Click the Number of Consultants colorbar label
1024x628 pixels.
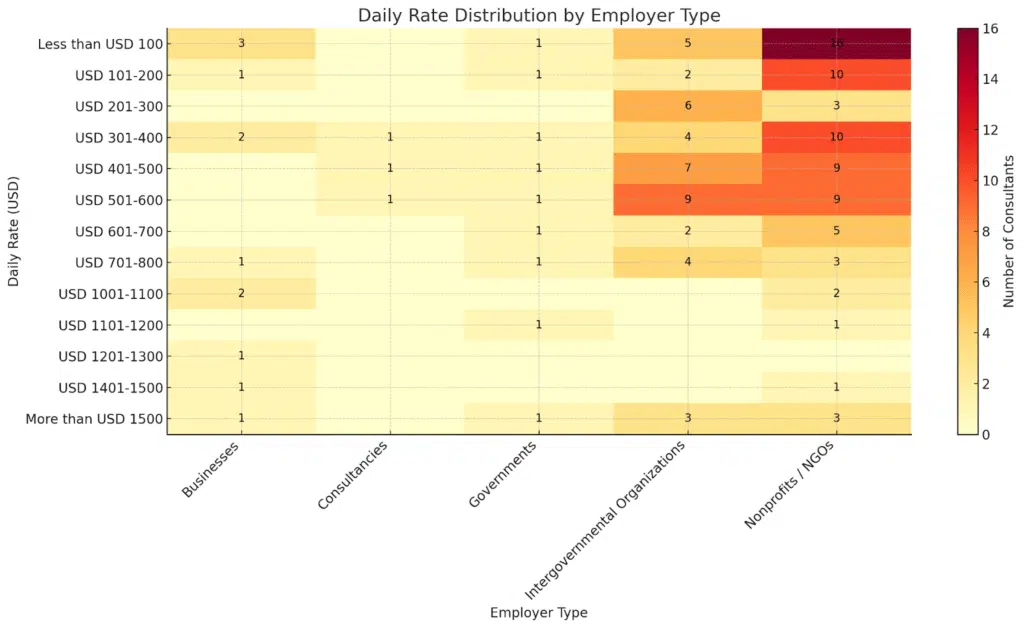click(1010, 231)
